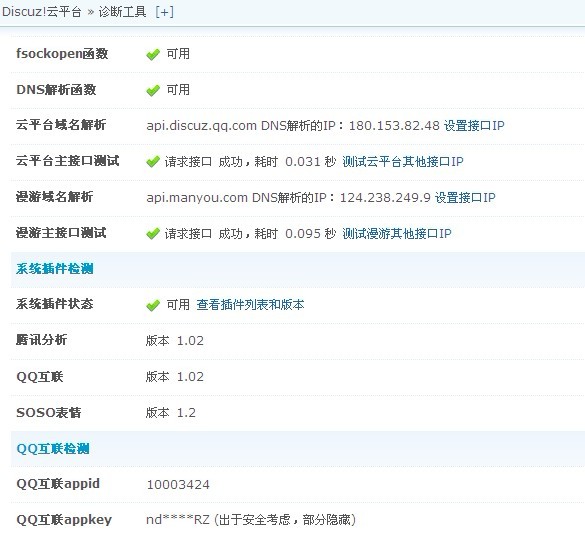The width and height of the screenshot is (585, 544).
Task: Click green checkmark in 漫游主接口测试 row
Action: [153, 234]
